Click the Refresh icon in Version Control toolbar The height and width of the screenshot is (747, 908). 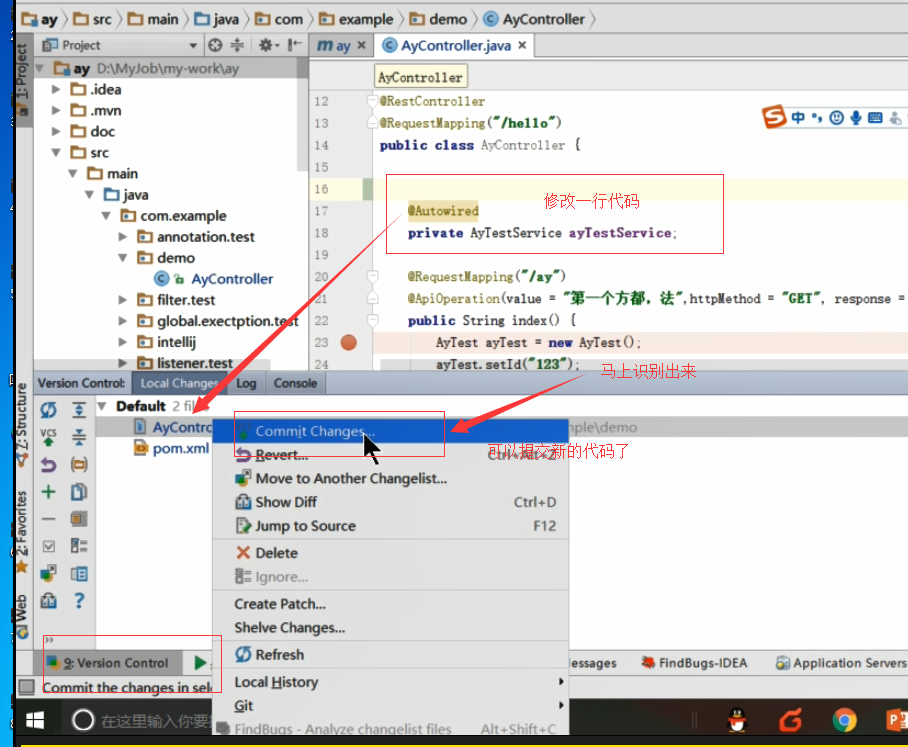49,410
